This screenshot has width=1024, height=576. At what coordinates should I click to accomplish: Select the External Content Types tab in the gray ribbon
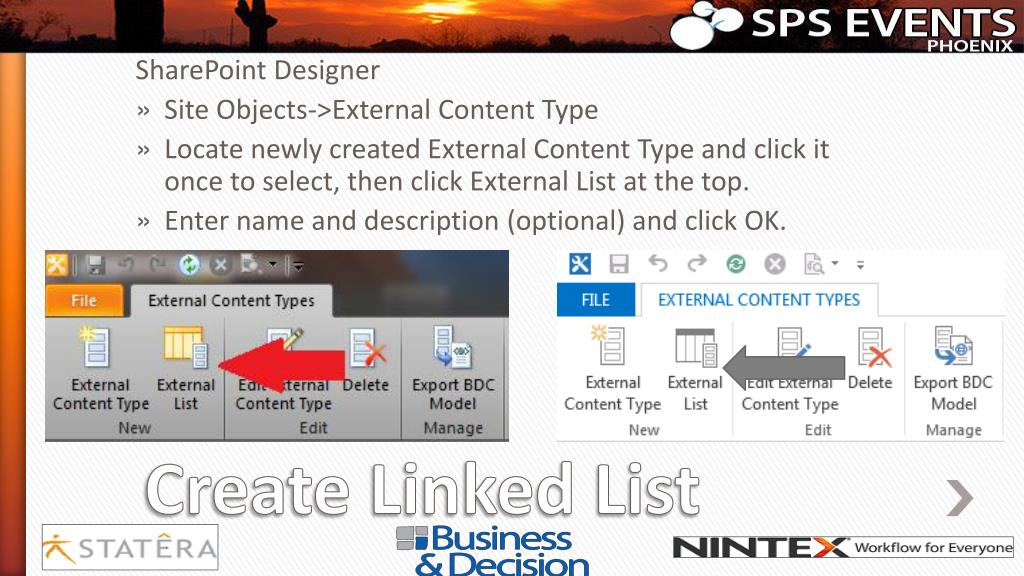(x=231, y=300)
